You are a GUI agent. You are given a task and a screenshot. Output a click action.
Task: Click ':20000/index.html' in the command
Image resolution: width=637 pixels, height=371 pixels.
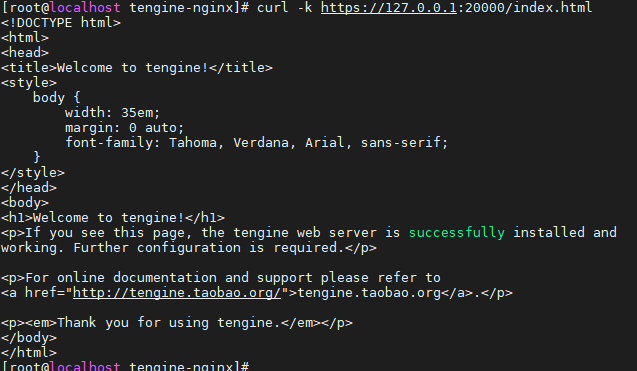click(x=524, y=7)
